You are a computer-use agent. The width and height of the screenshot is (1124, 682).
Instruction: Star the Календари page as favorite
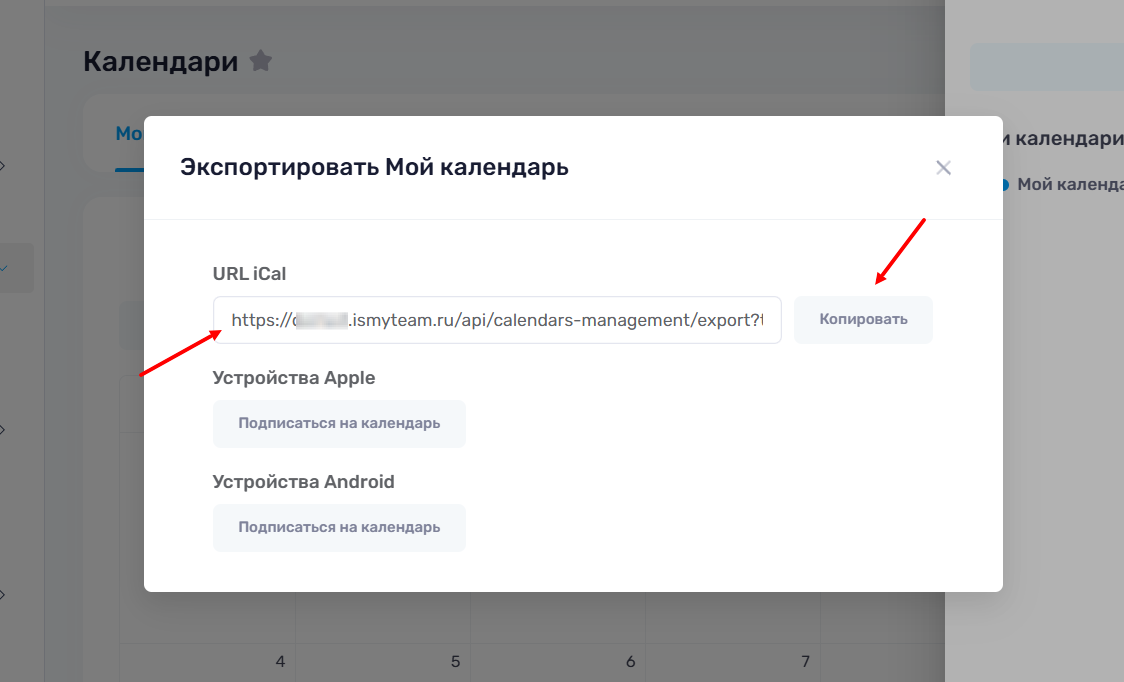261,61
